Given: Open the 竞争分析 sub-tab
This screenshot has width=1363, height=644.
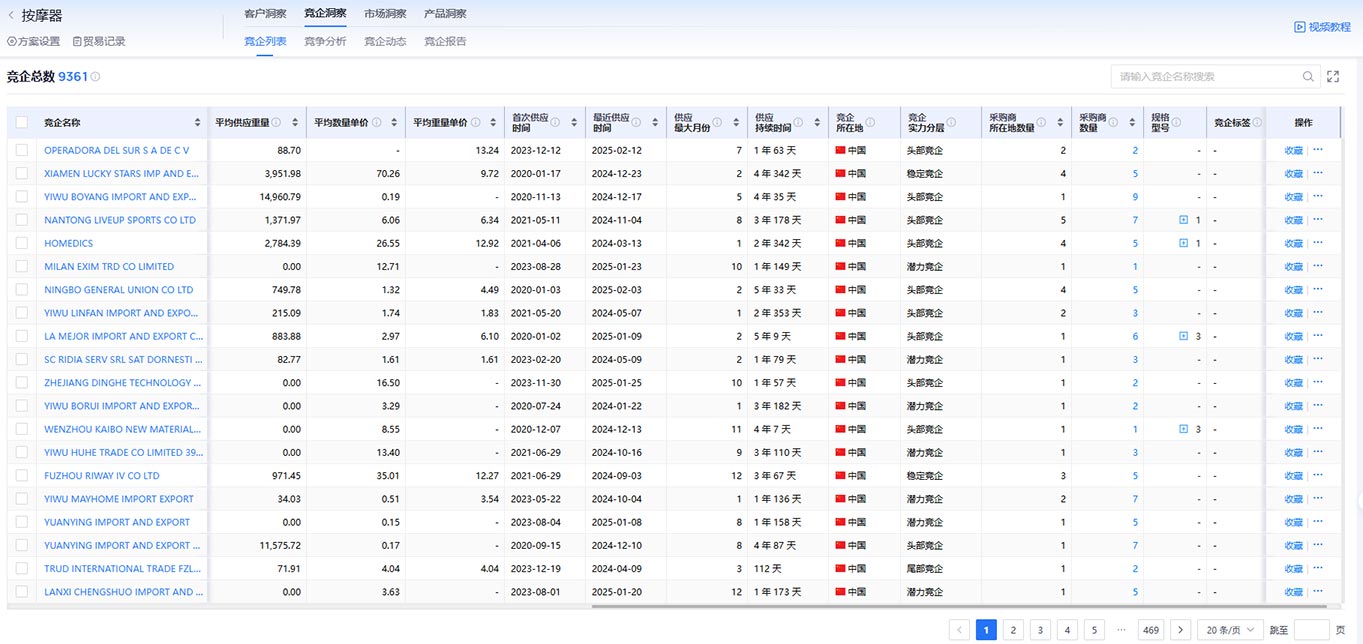Looking at the screenshot, I should tap(325, 42).
